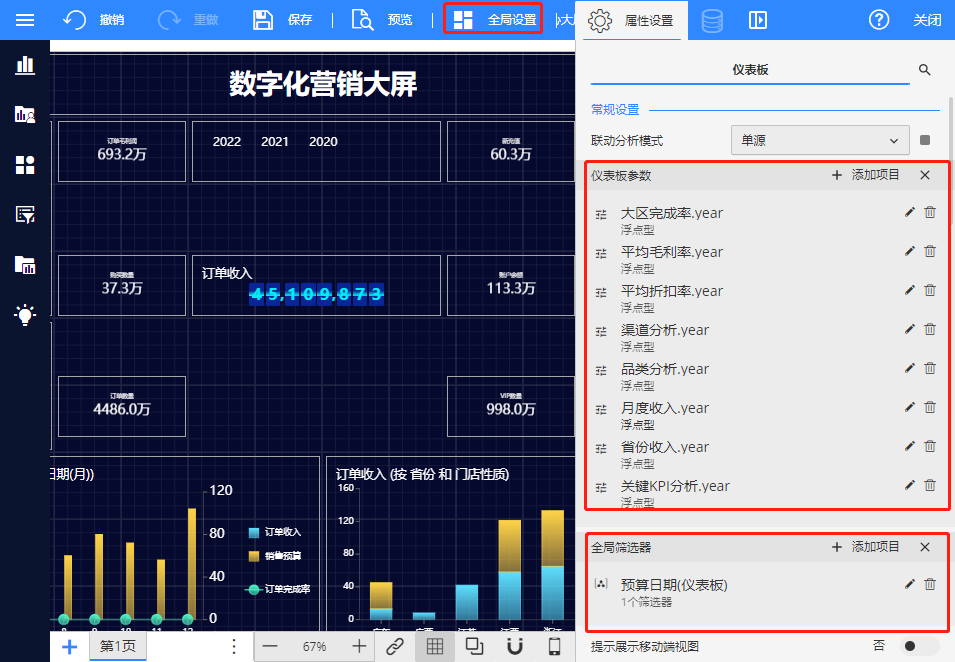The image size is (955, 662).
Task: Collapse the 仪表板参数 section with X
Action: (925, 175)
